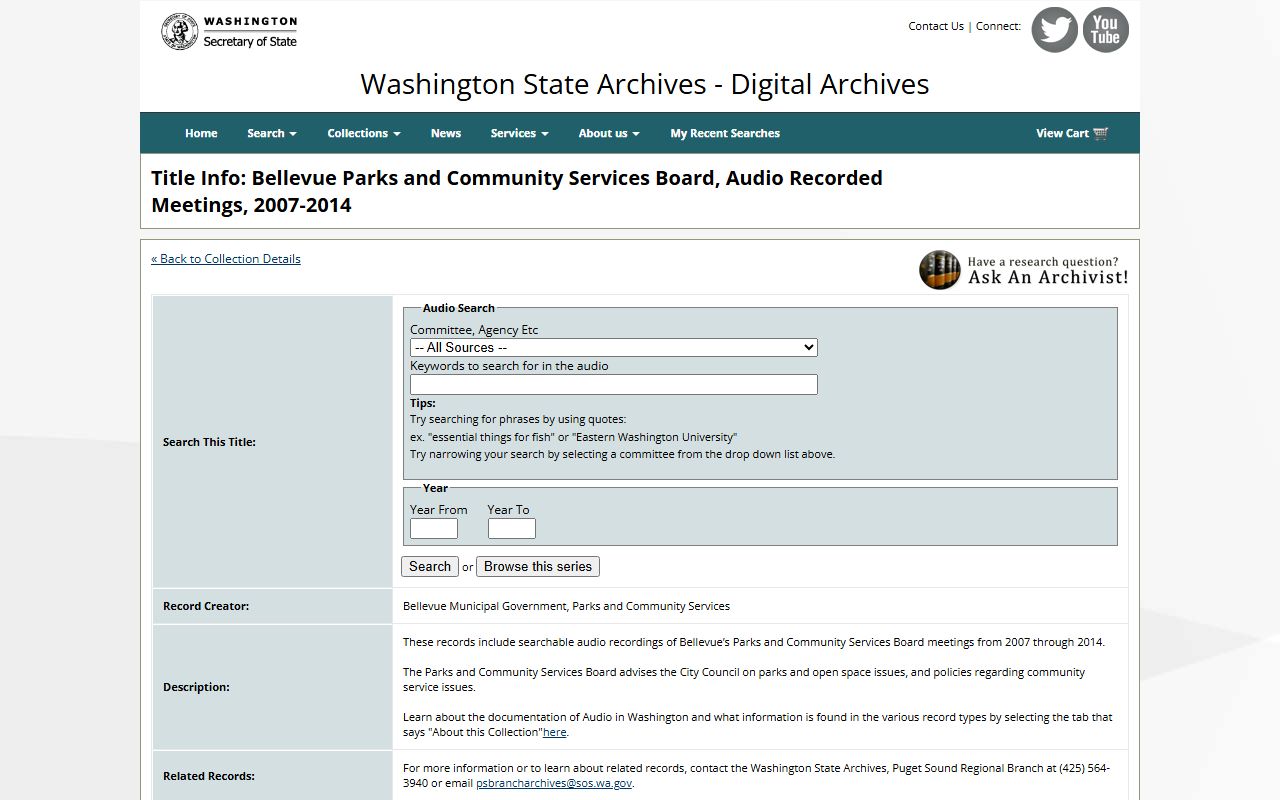This screenshot has height=800, width=1280.
Task: Open the 'here' link in Description
Action: point(555,732)
